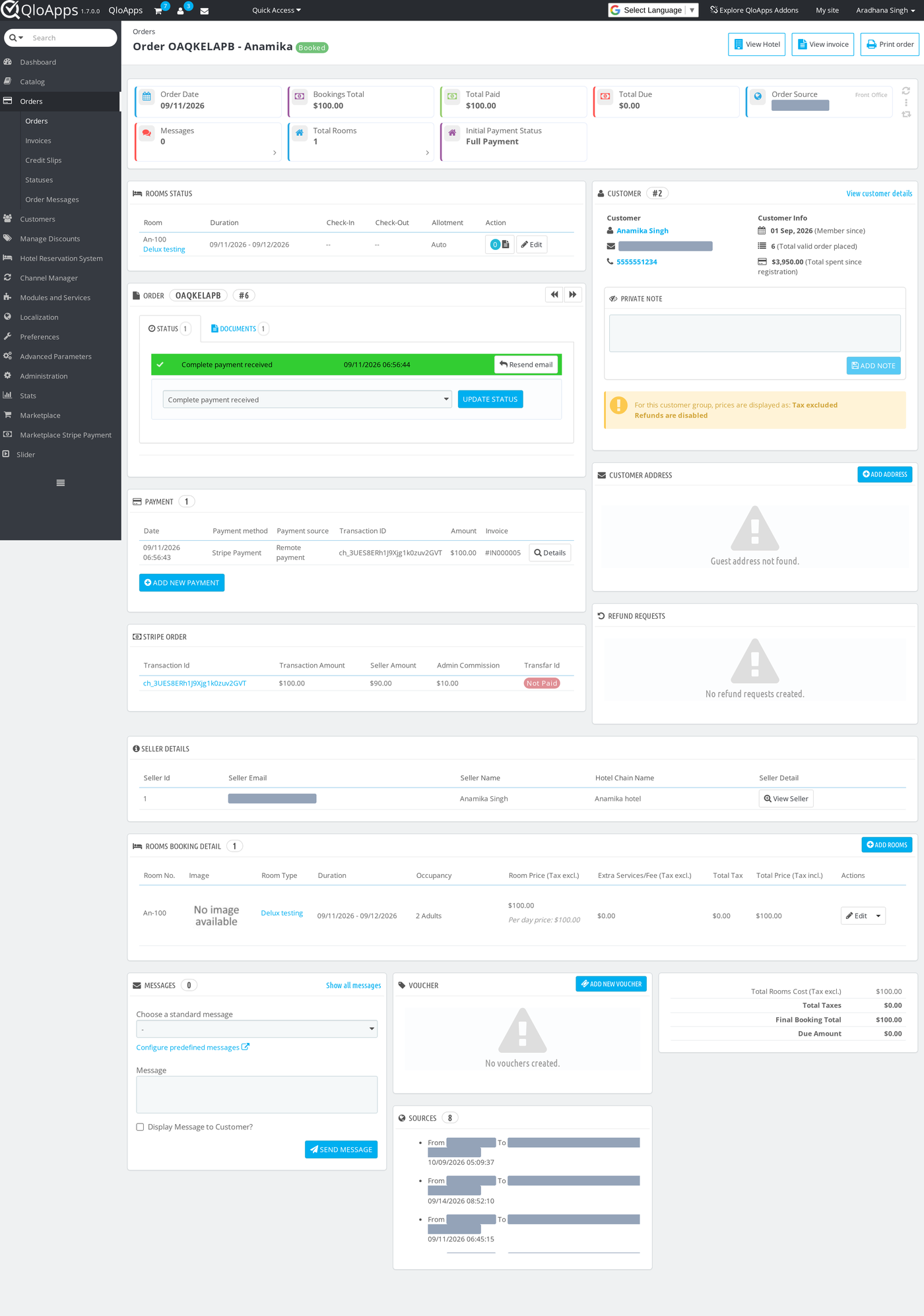Expand the Aradhana Singh user menu
The image size is (924, 1316).
885,11
